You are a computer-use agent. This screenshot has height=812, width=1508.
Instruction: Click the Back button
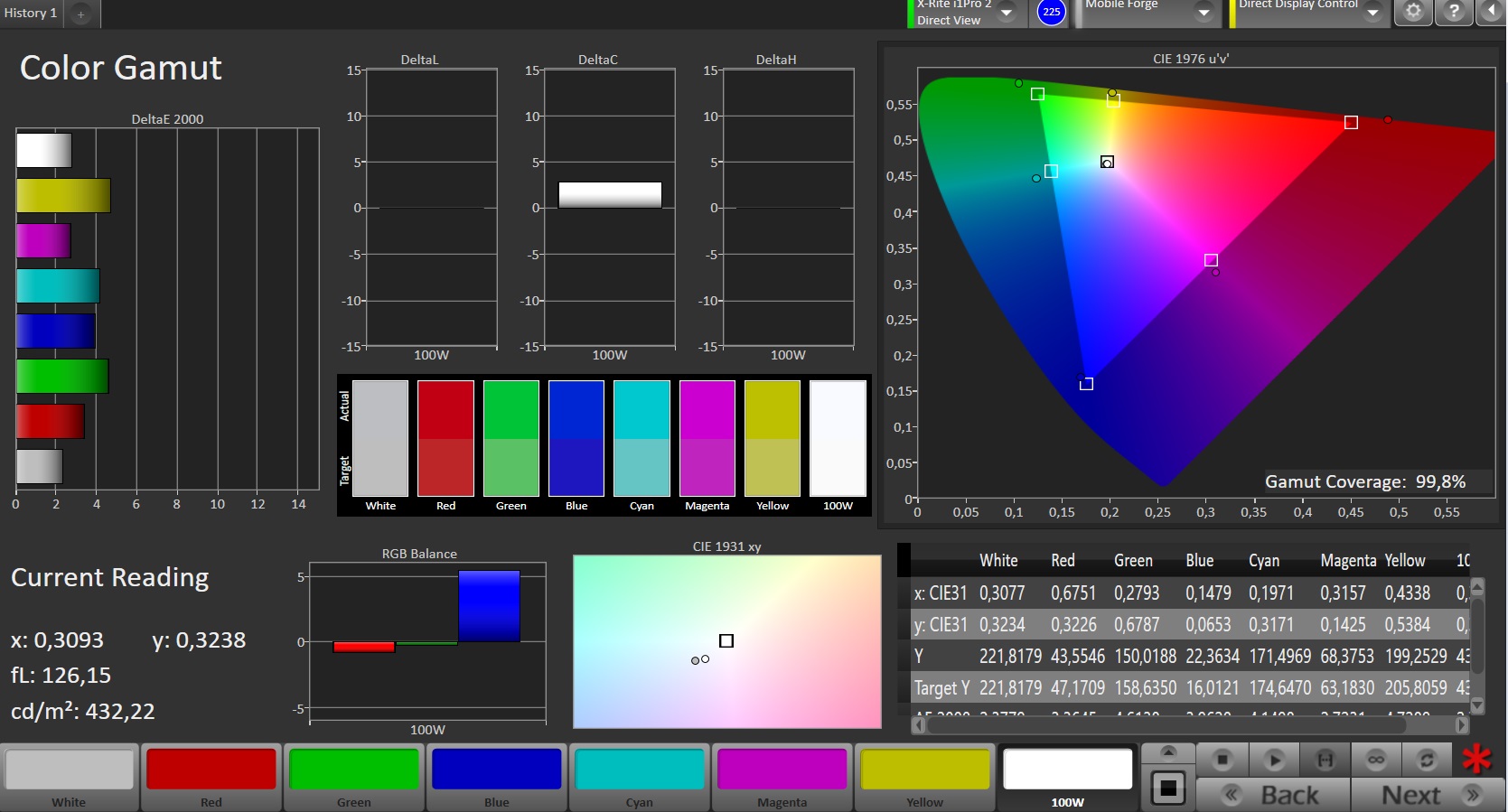tap(1273, 795)
